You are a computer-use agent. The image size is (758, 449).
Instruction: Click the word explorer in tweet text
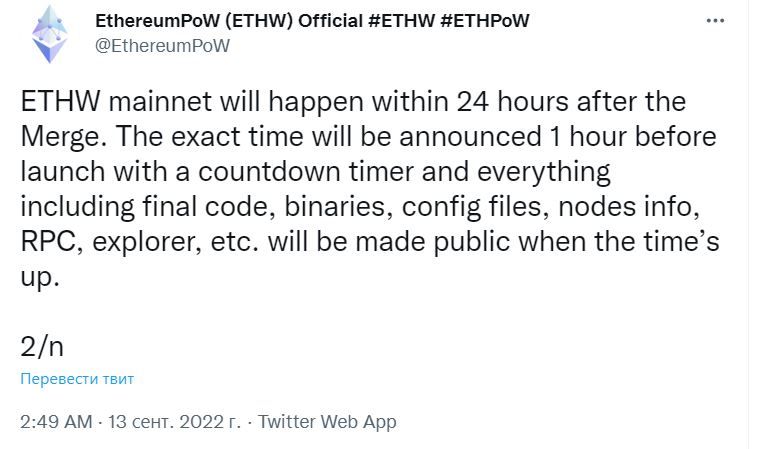[144, 243]
